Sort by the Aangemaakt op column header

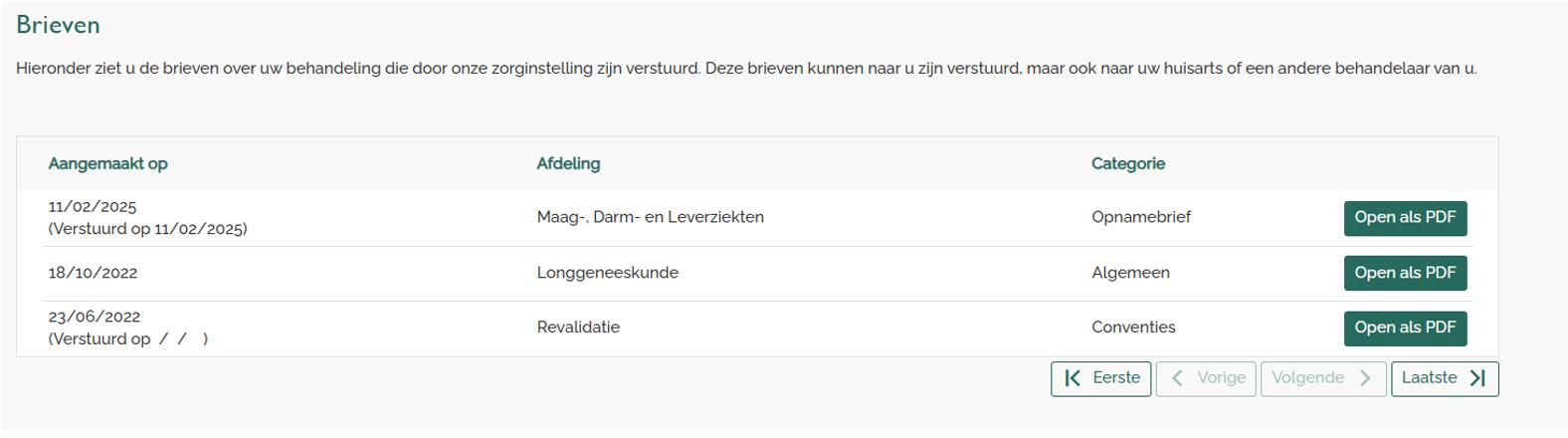click(x=107, y=163)
